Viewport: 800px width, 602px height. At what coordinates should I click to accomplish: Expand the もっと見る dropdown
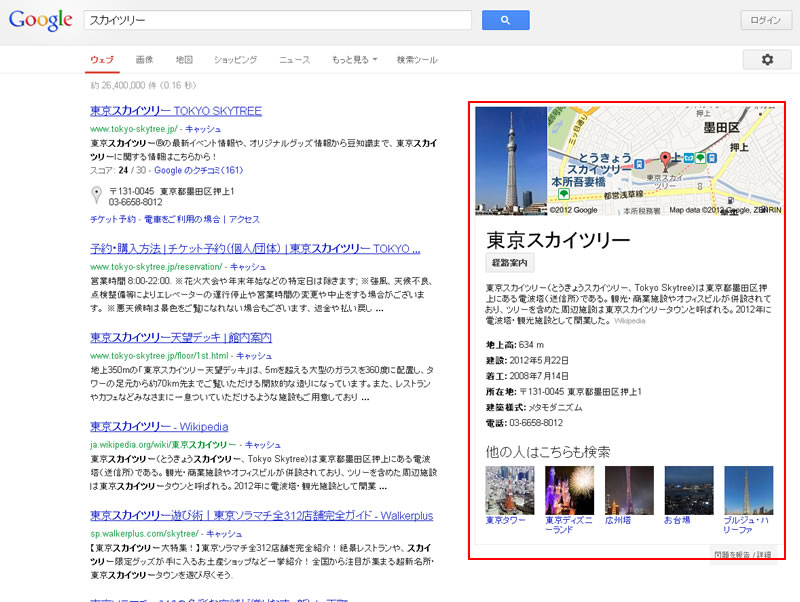(354, 60)
